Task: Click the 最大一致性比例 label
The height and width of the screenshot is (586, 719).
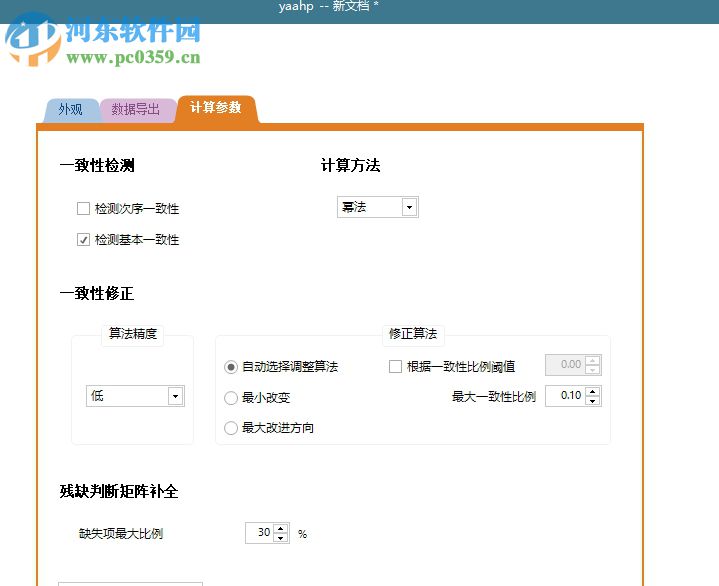Action: point(494,397)
